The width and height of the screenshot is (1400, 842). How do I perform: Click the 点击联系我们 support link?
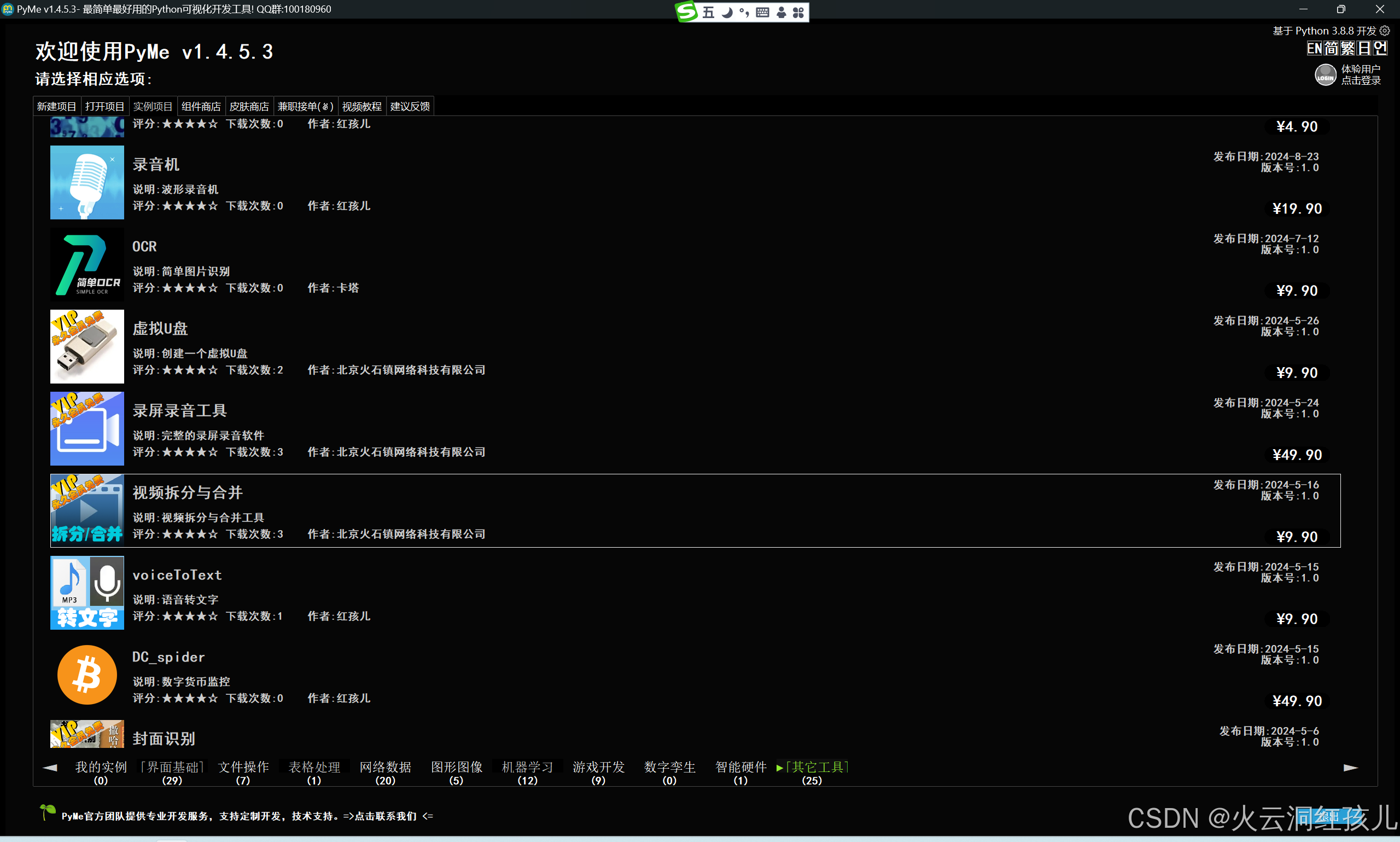385,816
